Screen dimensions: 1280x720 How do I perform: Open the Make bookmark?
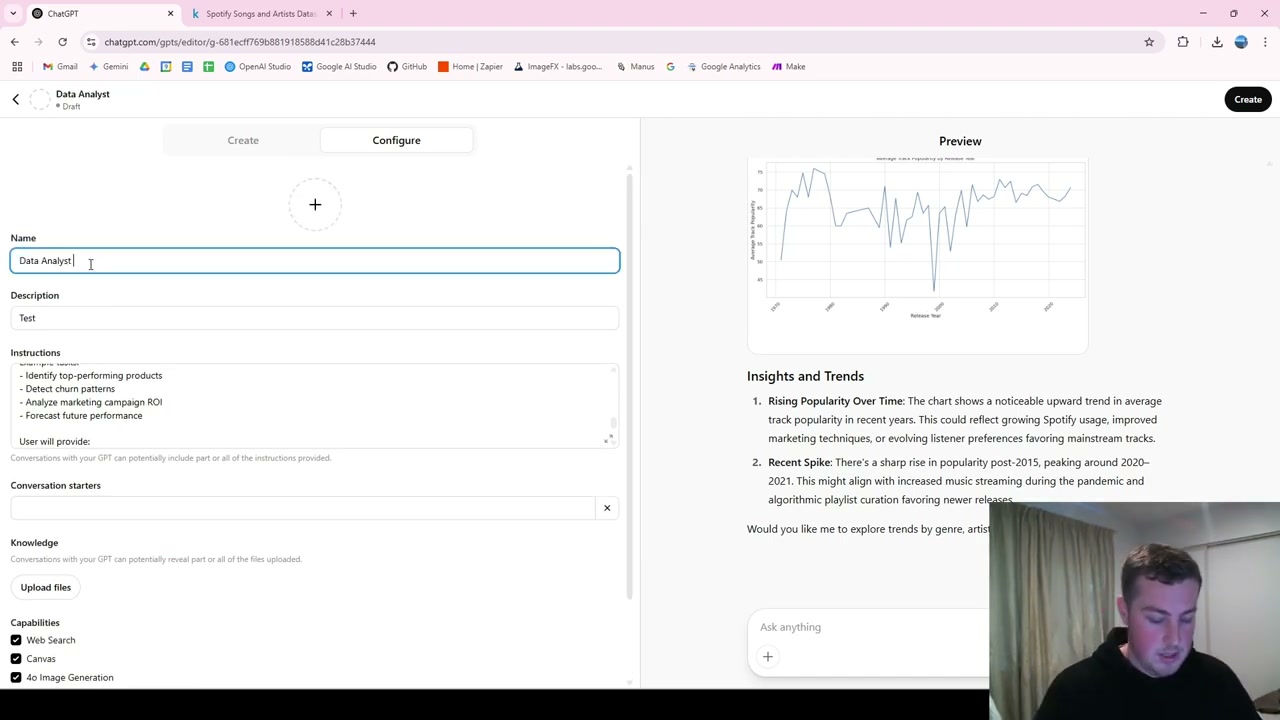788,66
